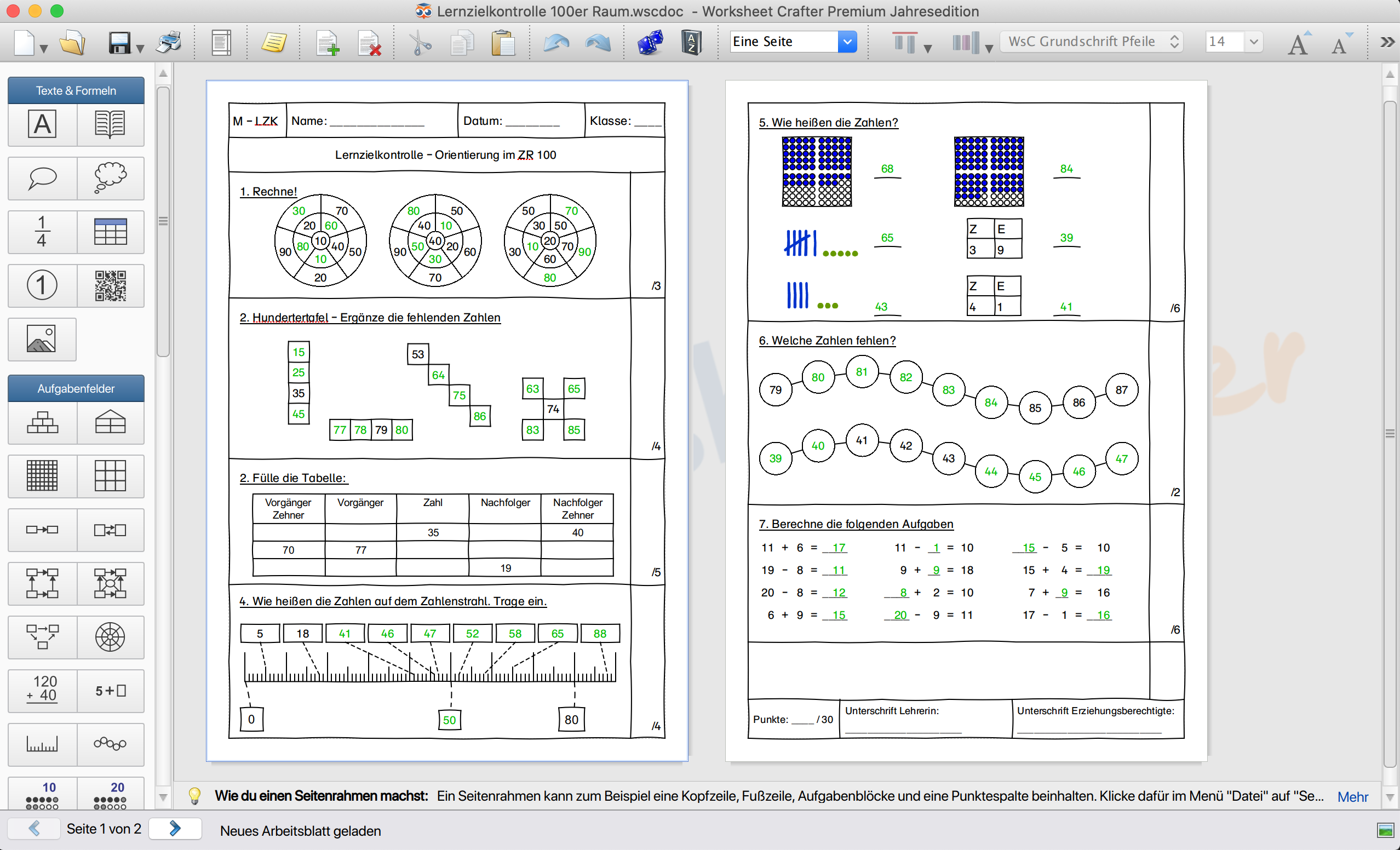Open the horizontal distribution dropdown in toolbar
This screenshot has width=1400, height=850.
tap(989, 49)
